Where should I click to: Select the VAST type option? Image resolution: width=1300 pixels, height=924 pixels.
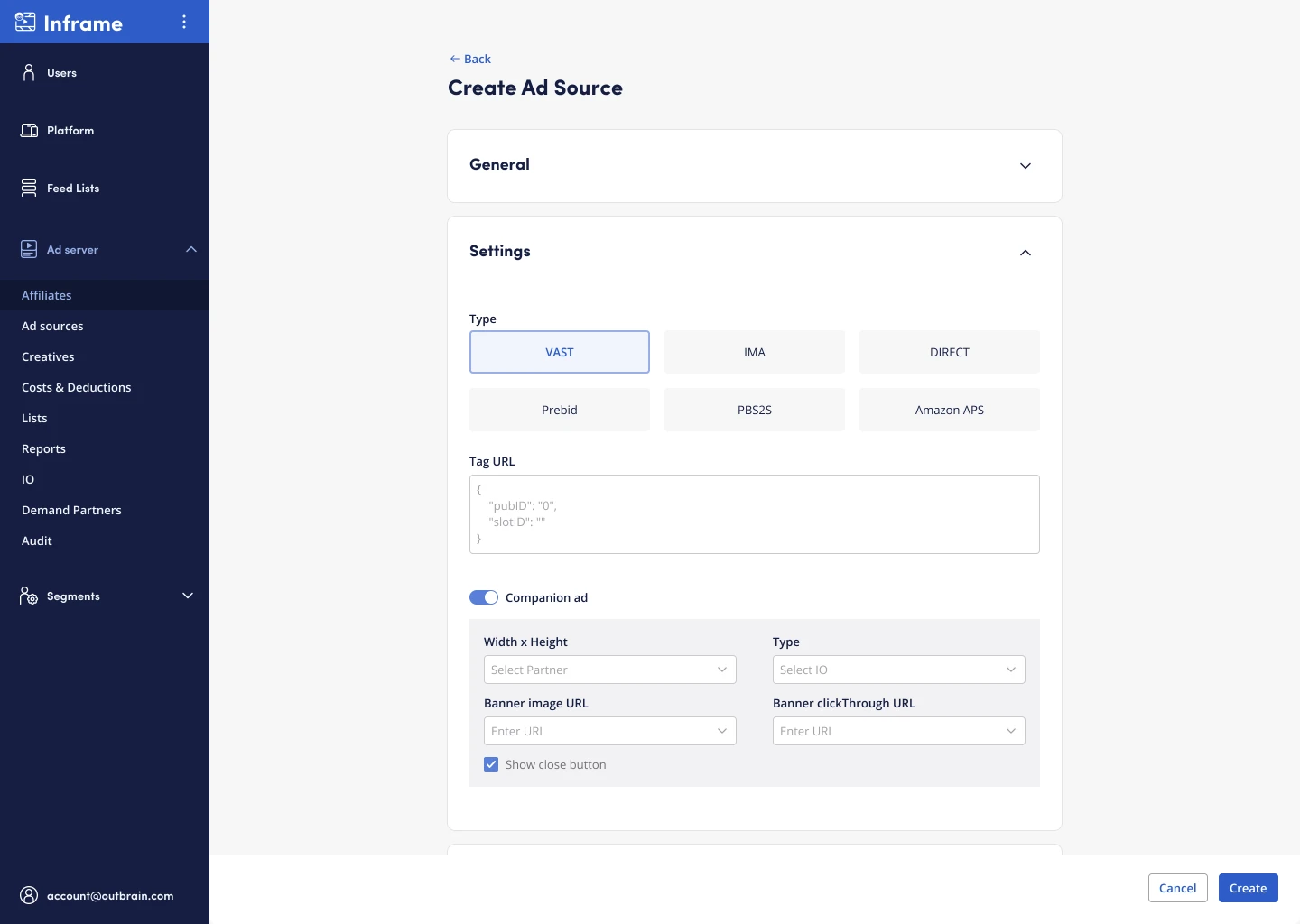pyautogui.click(x=560, y=352)
